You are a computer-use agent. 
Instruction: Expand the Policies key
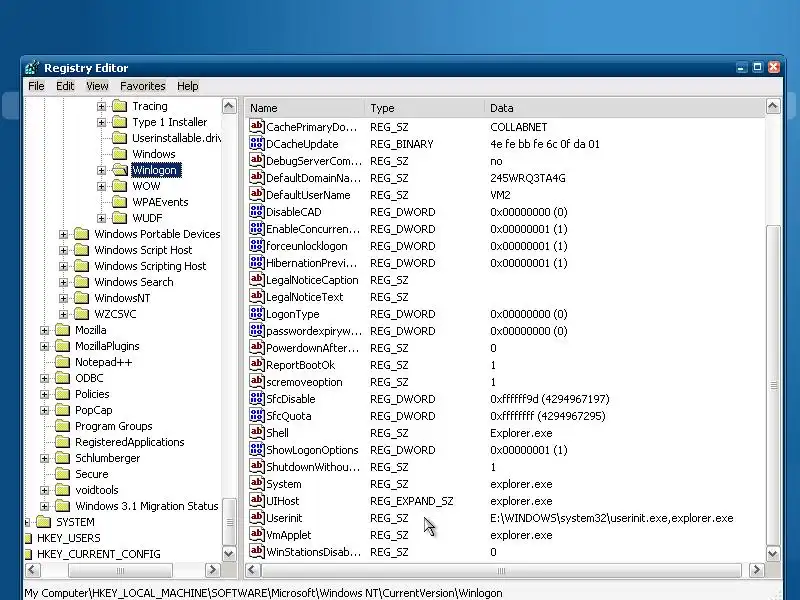coord(44,394)
